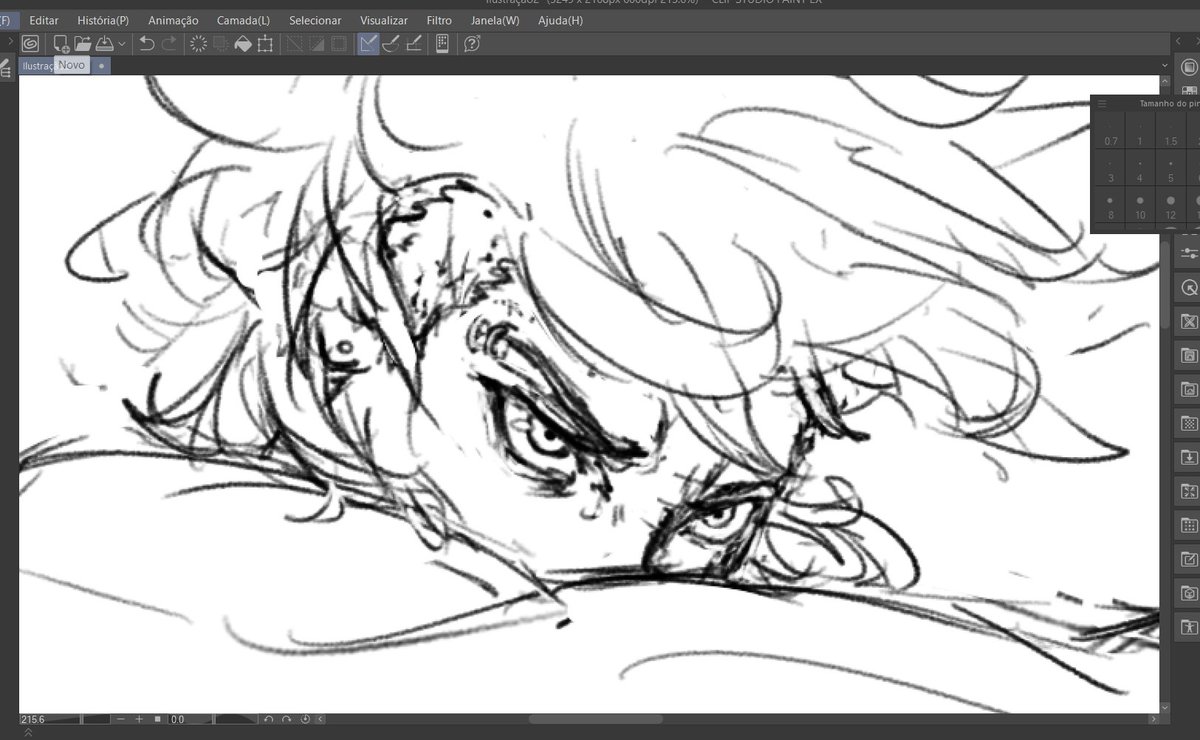
Task: Expand the command bar left chevron
Action: pyautogui.click(x=9, y=43)
